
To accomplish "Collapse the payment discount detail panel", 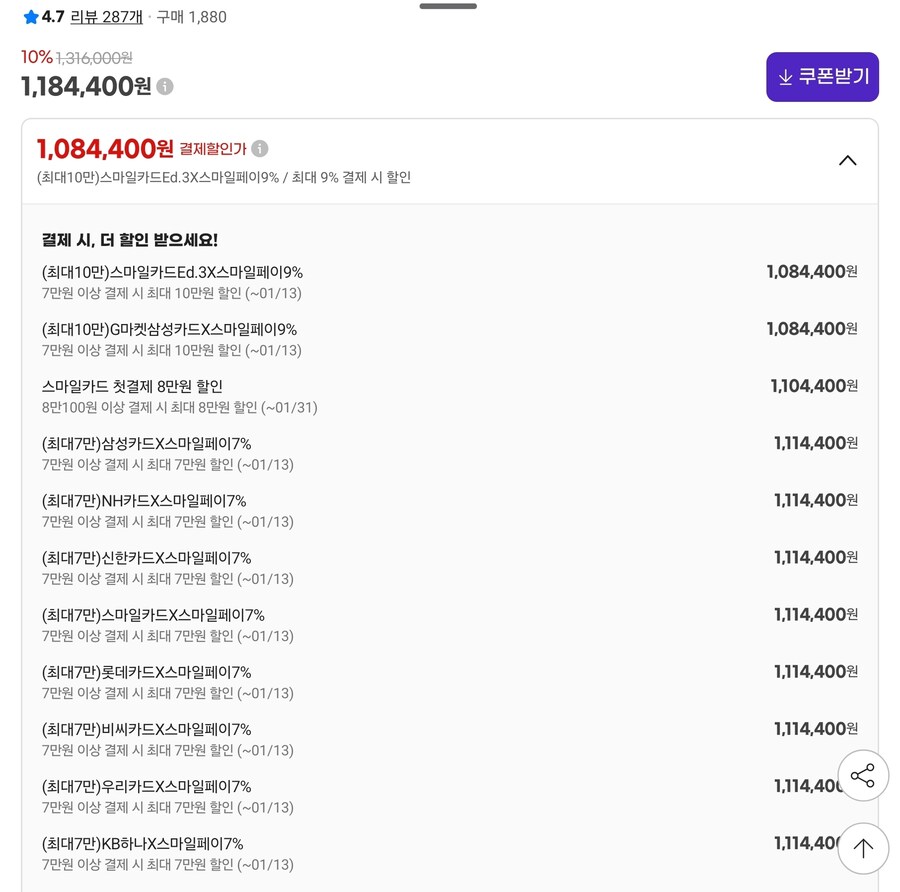I will (847, 160).
